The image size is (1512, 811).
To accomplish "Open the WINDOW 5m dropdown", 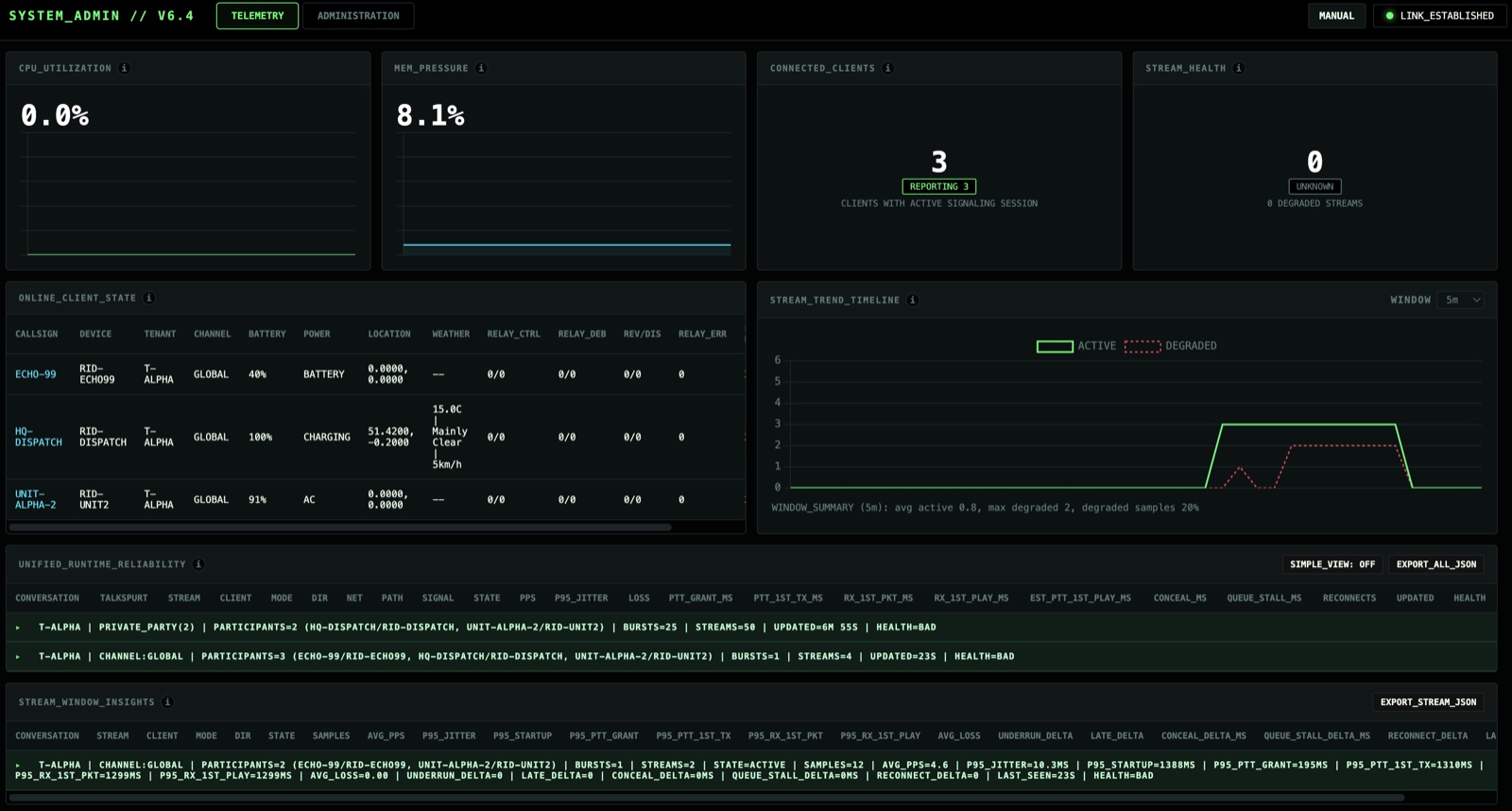I will [1463, 300].
